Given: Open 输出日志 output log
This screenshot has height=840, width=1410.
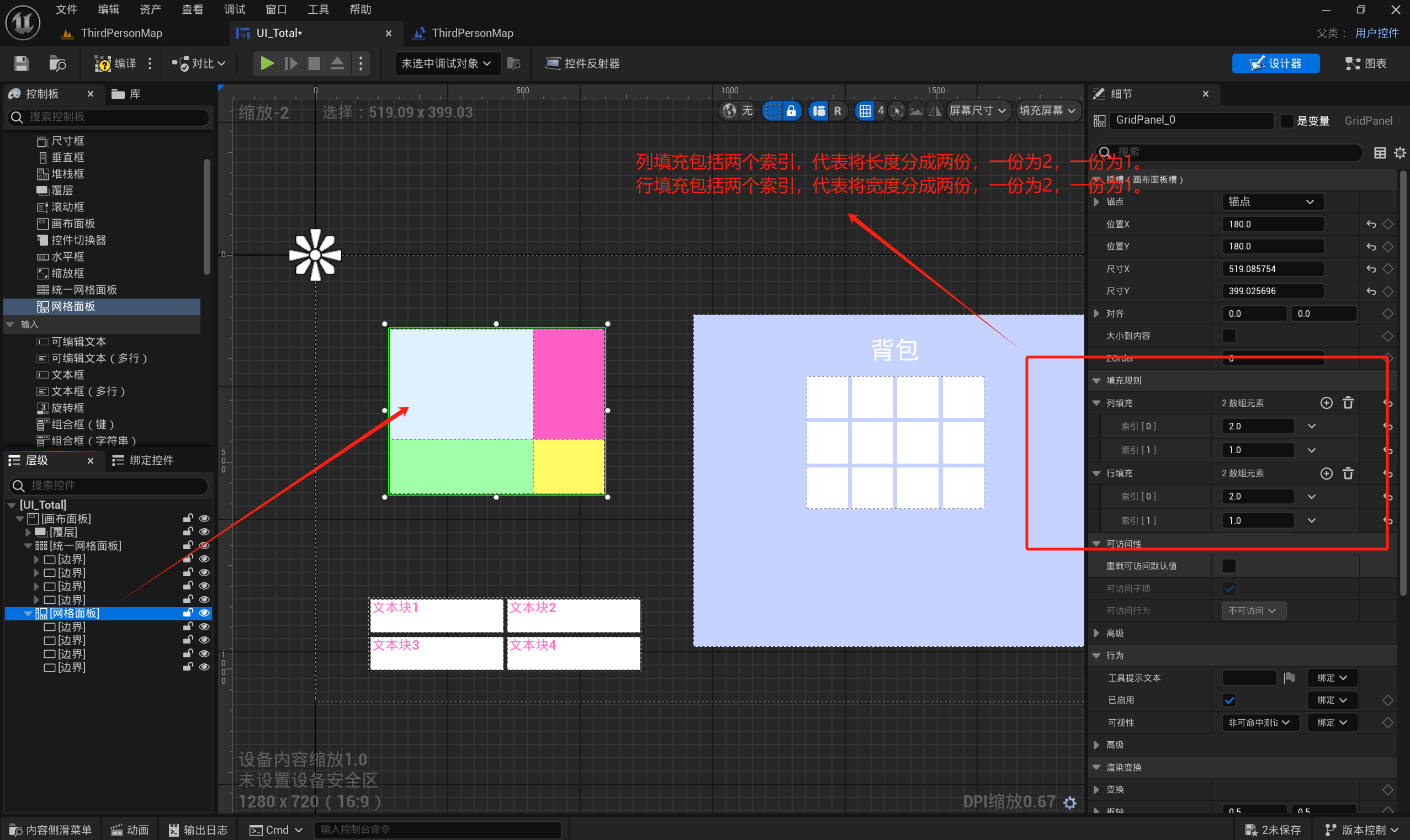Looking at the screenshot, I should [x=199, y=830].
